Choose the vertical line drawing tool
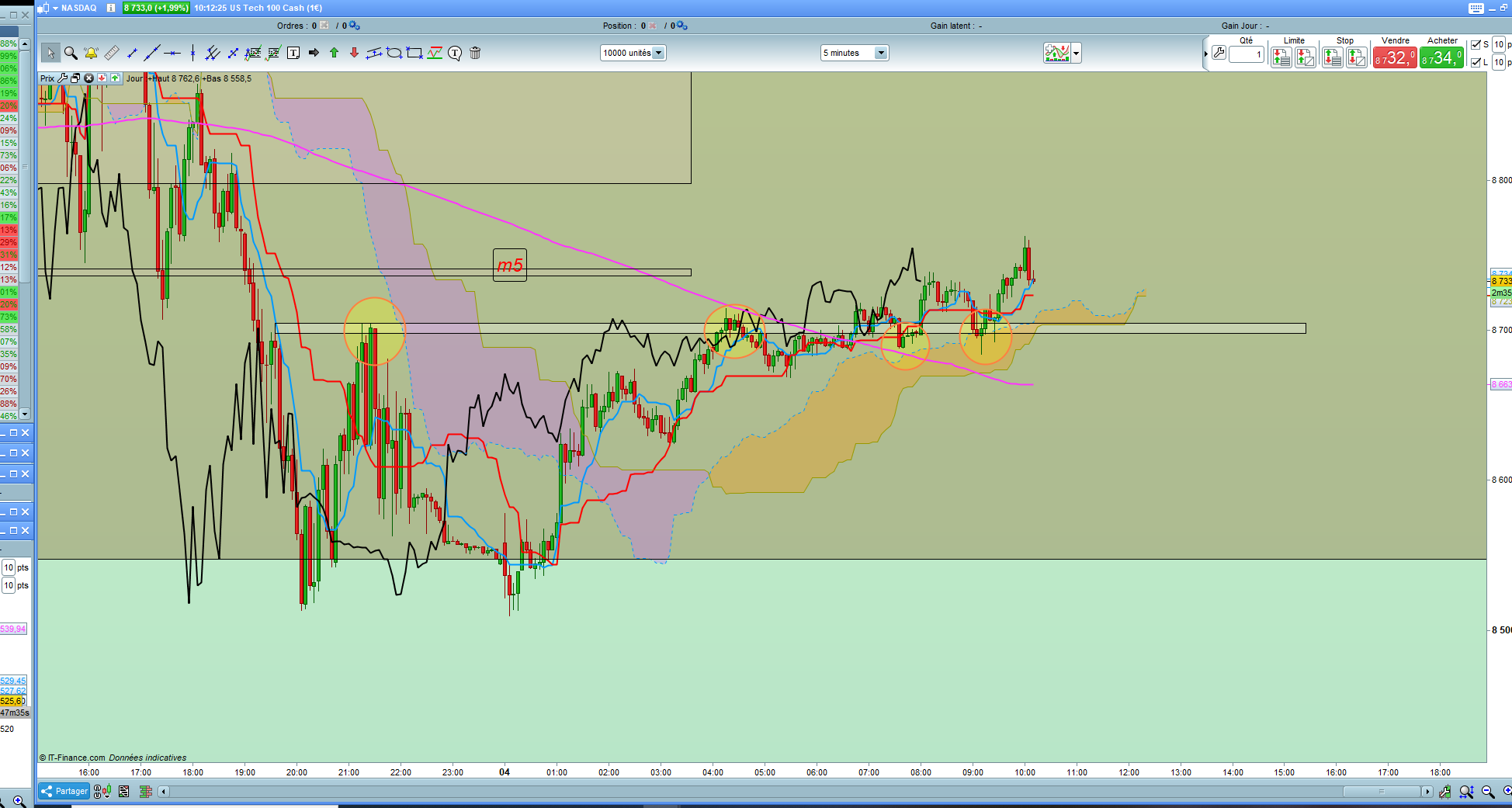The image size is (1512, 808). (x=192, y=53)
